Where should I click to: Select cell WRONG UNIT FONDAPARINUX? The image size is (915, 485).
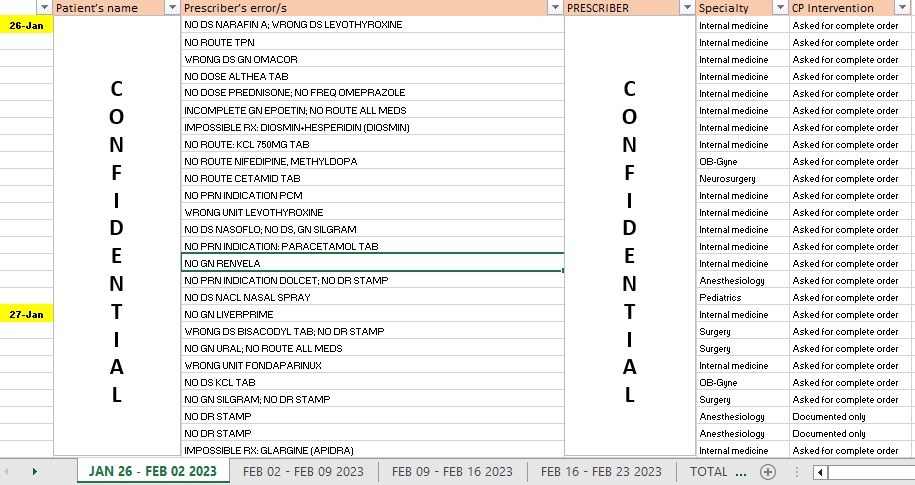tap(372, 365)
